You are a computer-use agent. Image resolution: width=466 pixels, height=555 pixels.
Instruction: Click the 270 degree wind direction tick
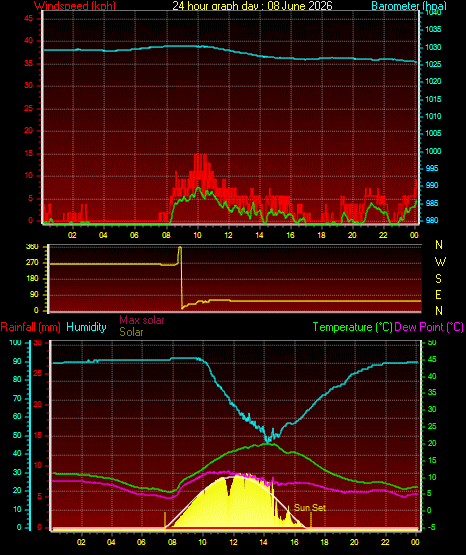(32, 263)
